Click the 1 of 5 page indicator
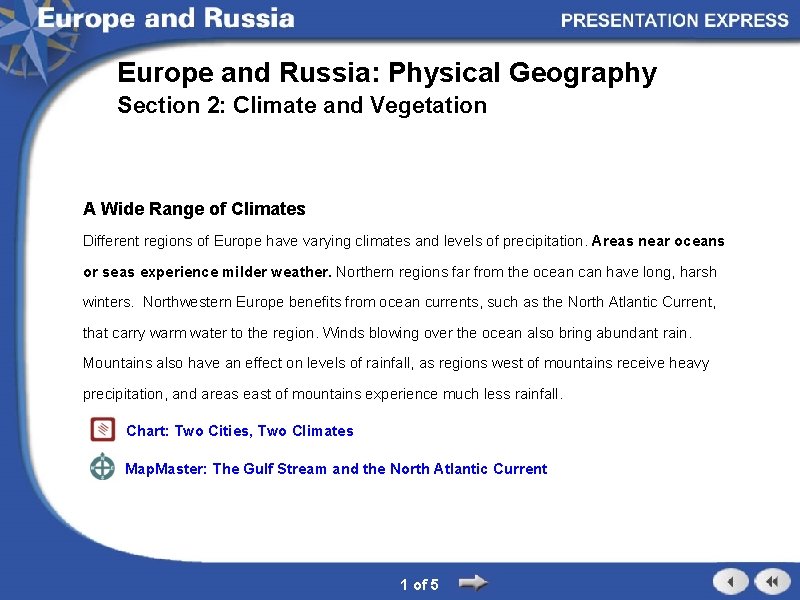Viewport: 800px width, 600px height. coord(419,584)
